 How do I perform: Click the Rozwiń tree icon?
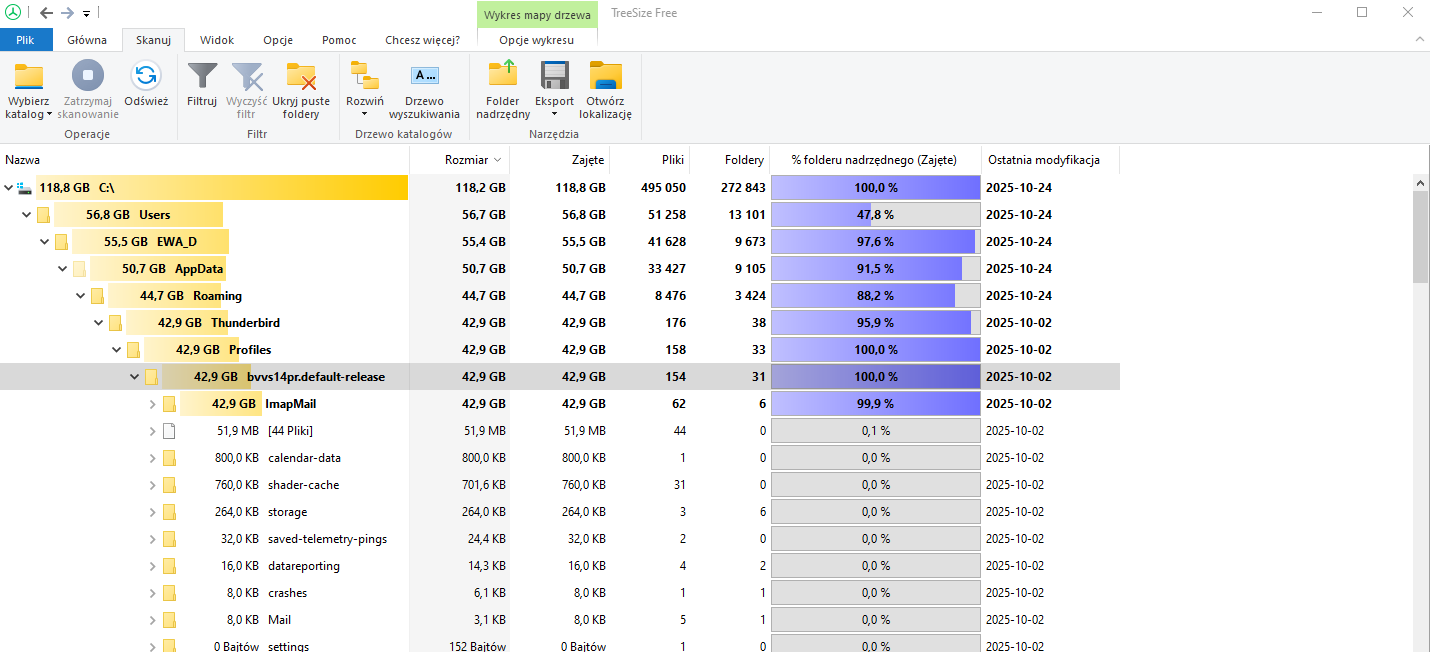(364, 76)
